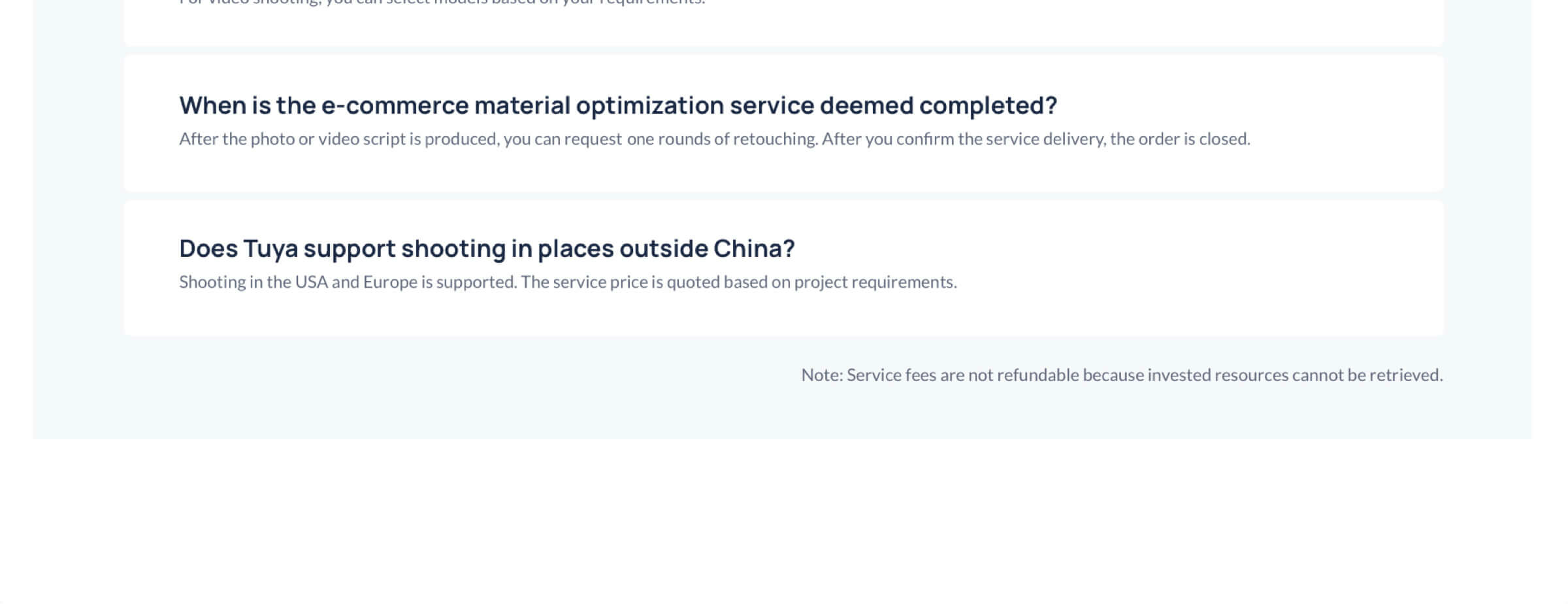Click the white card containing the China FAQ
Screen dimensions: 1568x604
[783, 268]
